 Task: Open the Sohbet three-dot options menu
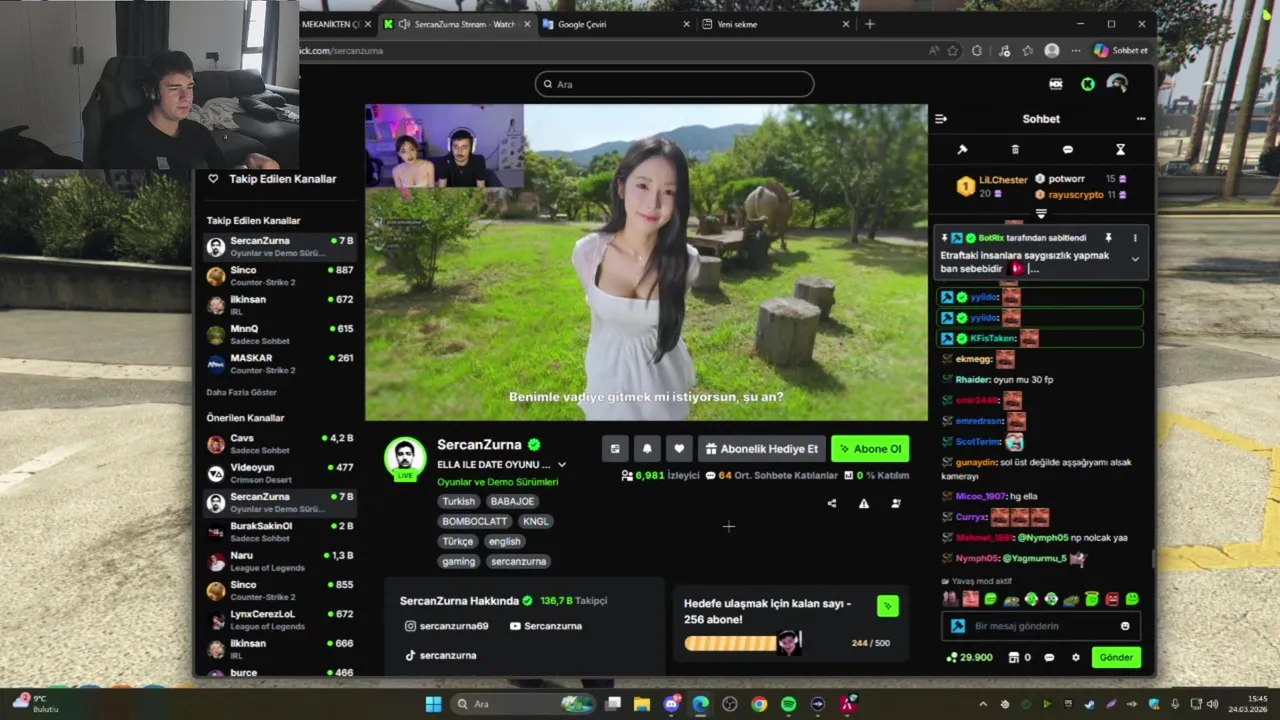point(1140,119)
